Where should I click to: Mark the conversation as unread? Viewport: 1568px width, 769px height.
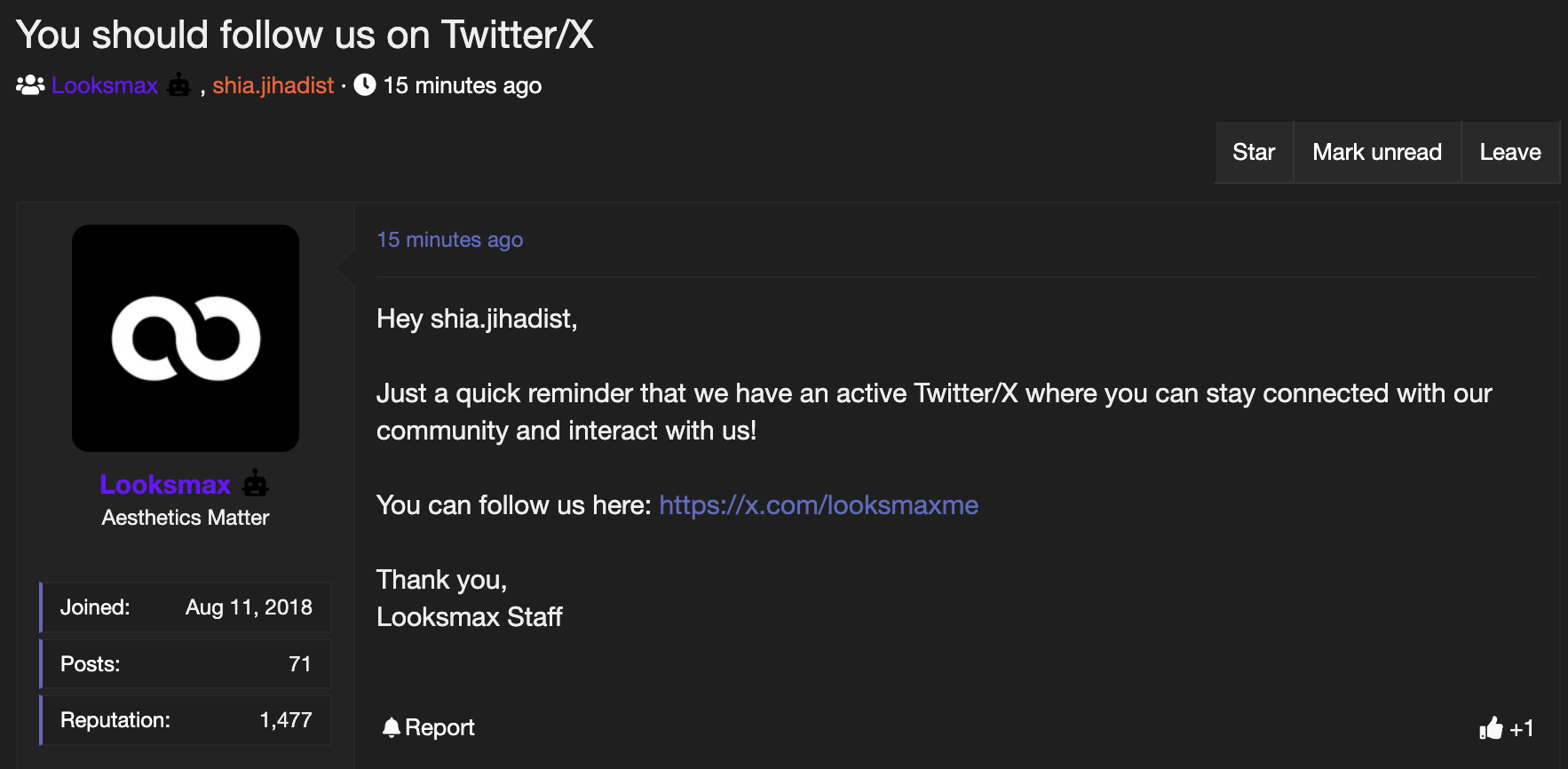1376,152
